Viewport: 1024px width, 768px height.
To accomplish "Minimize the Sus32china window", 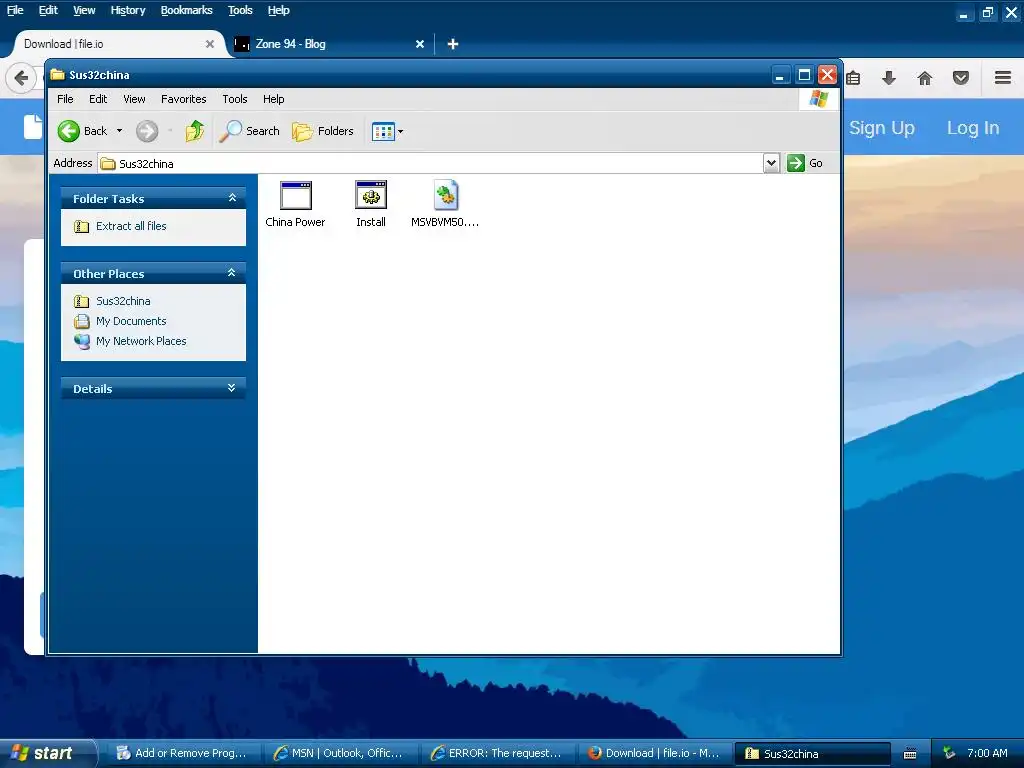I will tap(780, 75).
